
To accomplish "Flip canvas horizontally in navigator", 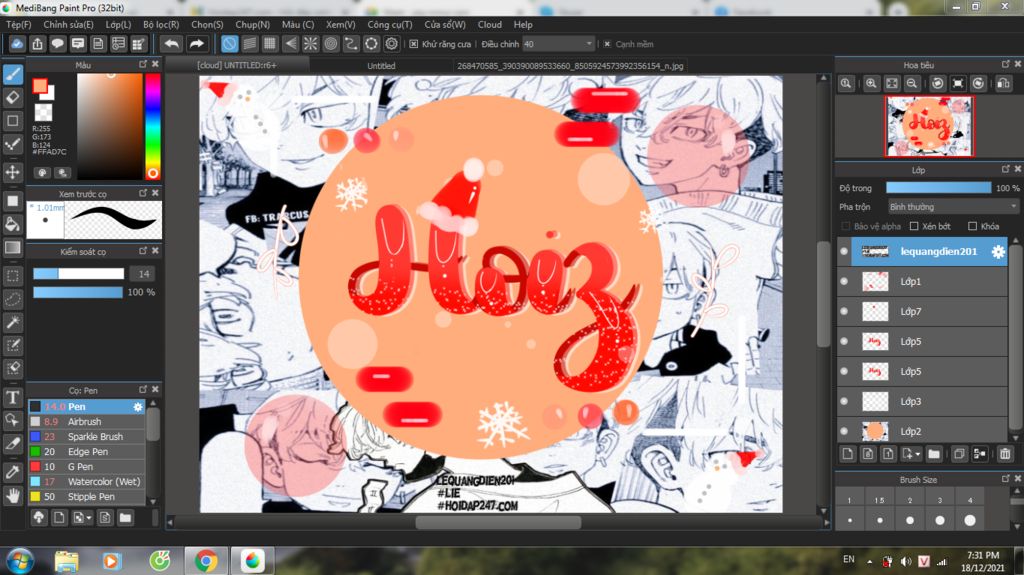I will coord(1003,84).
